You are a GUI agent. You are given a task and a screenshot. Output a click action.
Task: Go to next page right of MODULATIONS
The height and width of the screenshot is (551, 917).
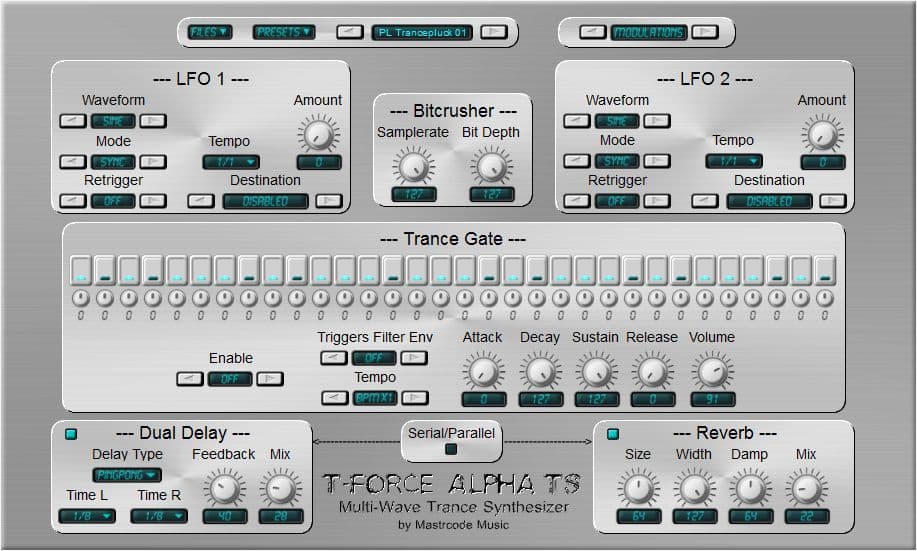point(705,32)
